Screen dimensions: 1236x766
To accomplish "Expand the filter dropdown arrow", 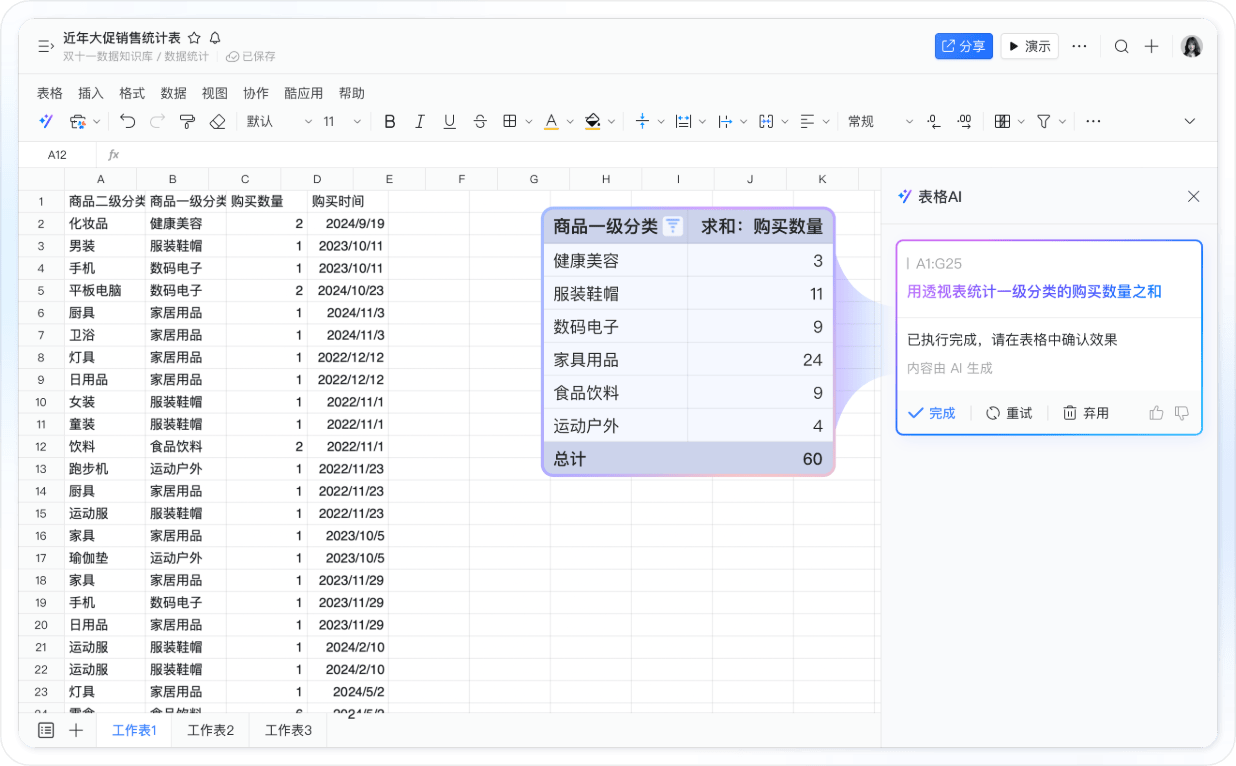I will coord(1062,122).
